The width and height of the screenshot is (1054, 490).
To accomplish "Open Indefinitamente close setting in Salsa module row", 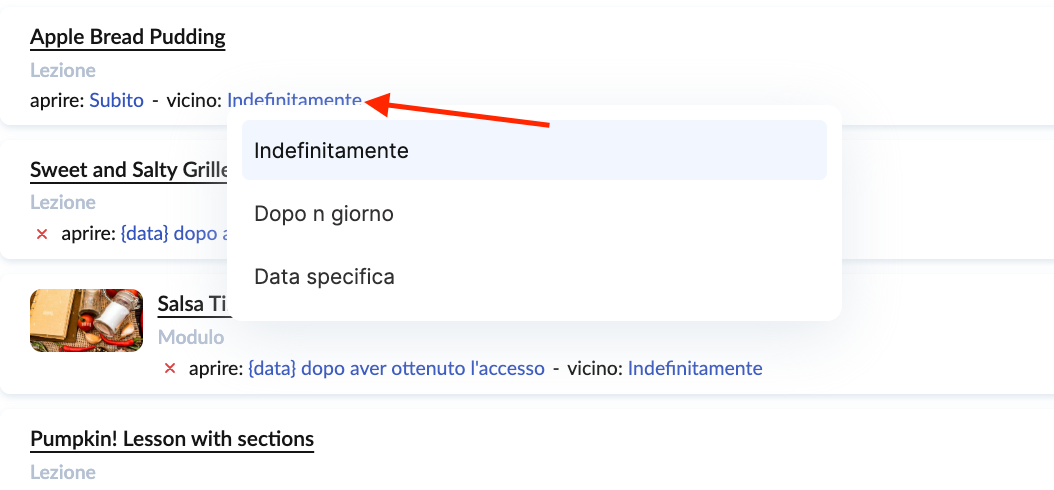I will pos(695,368).
